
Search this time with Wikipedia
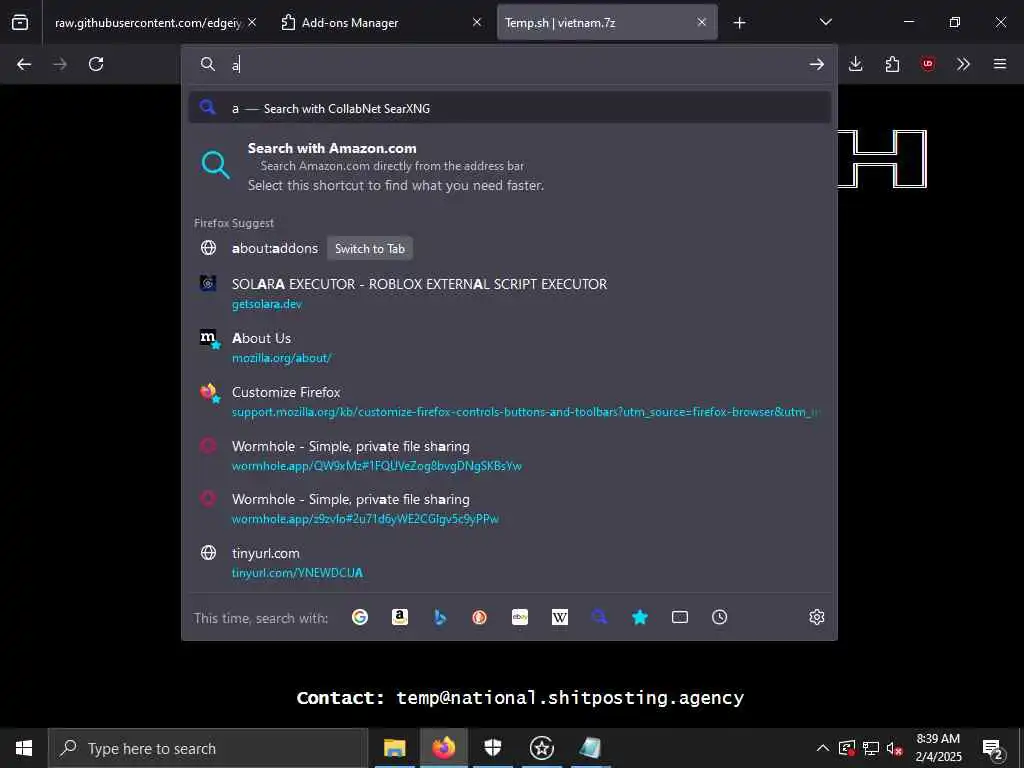560,617
